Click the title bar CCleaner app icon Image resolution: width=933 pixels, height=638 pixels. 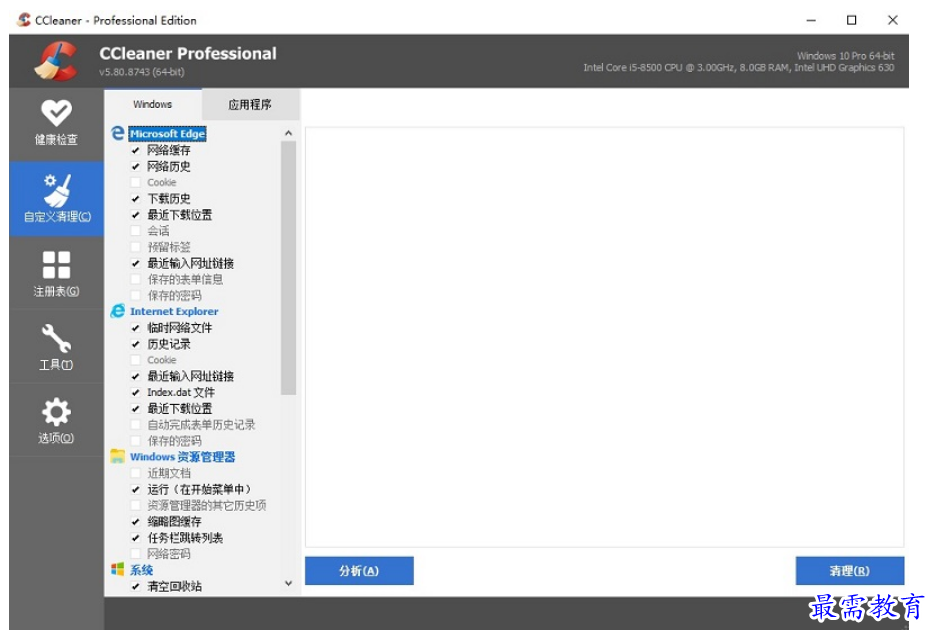[24, 20]
